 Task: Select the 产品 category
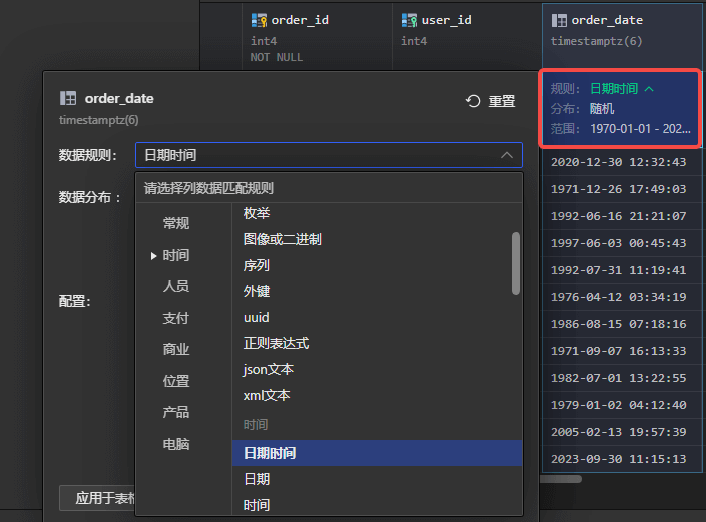pos(176,412)
